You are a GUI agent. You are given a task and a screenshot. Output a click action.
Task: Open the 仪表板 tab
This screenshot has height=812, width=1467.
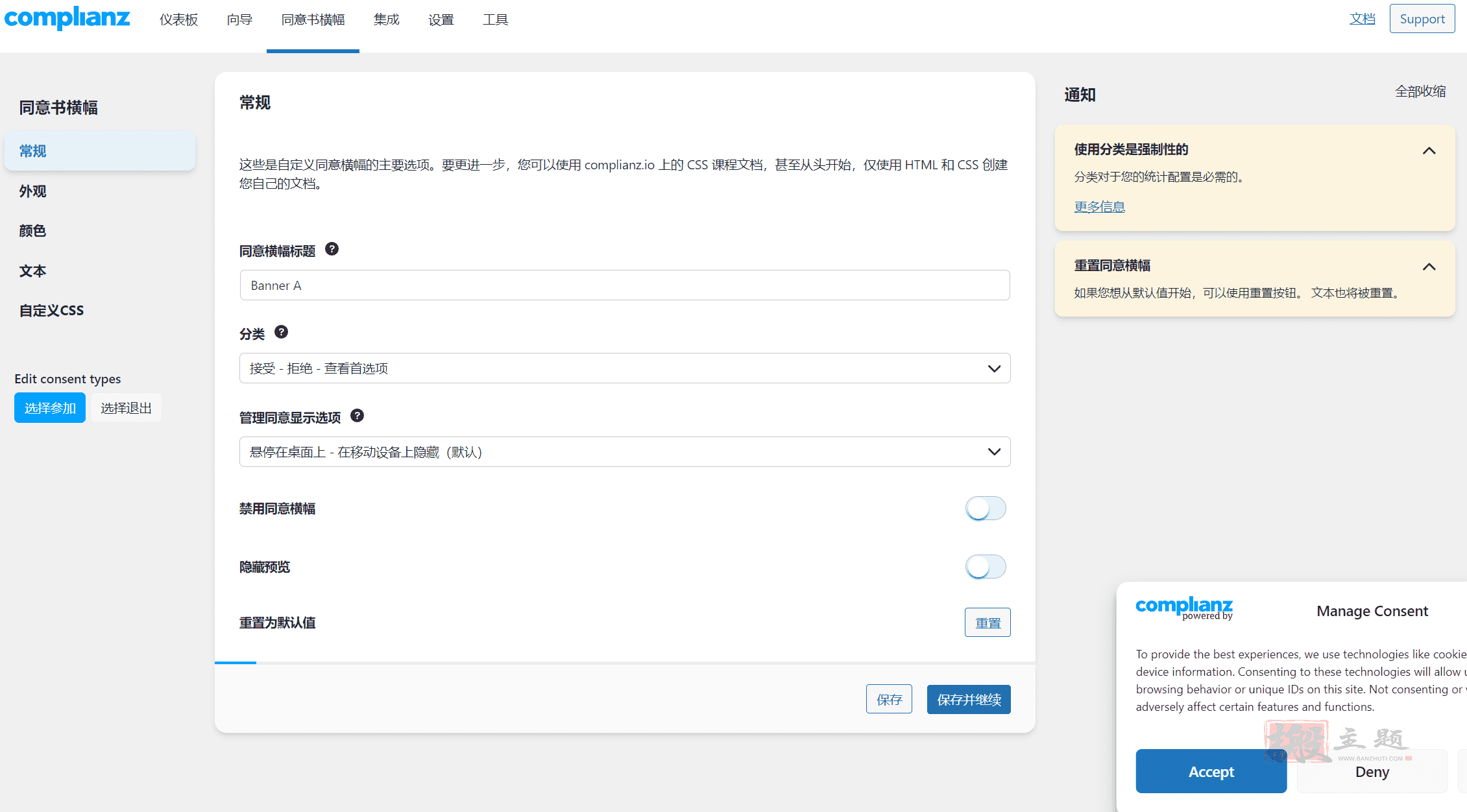pyautogui.click(x=178, y=19)
